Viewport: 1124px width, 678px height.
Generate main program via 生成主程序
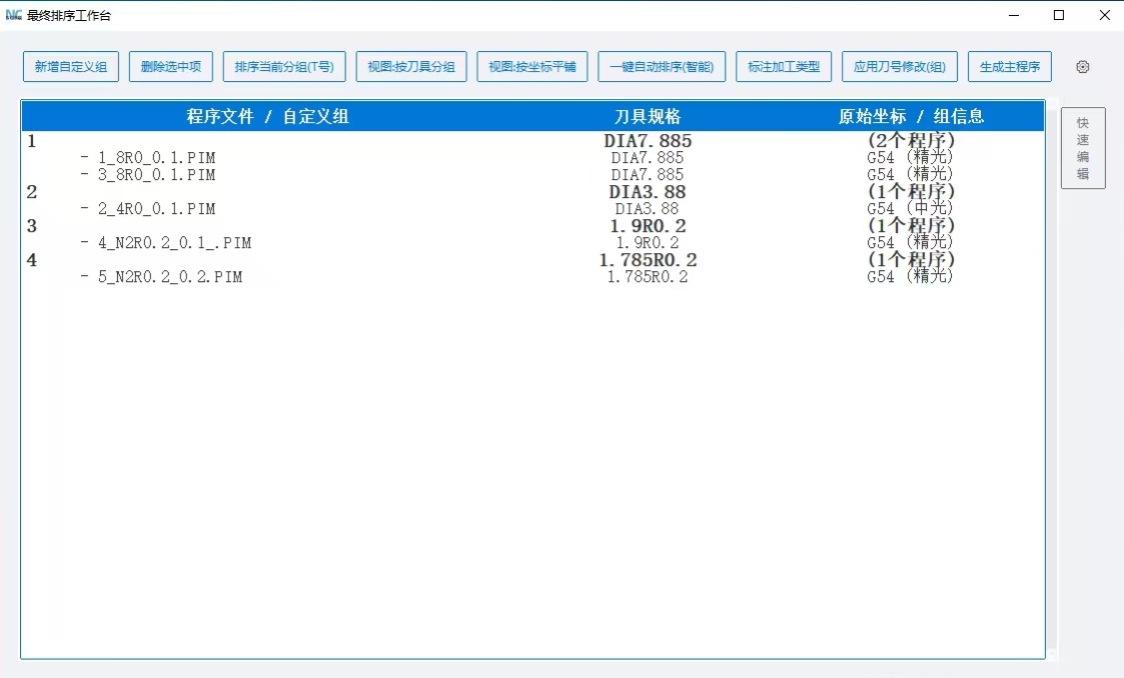pos(1008,66)
